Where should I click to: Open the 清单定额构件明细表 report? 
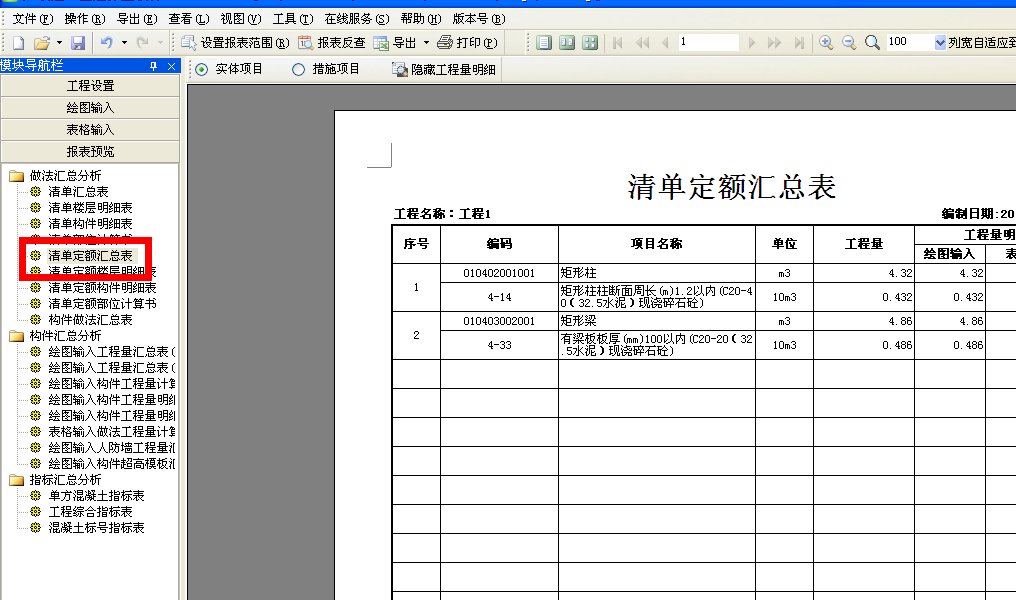pos(102,288)
